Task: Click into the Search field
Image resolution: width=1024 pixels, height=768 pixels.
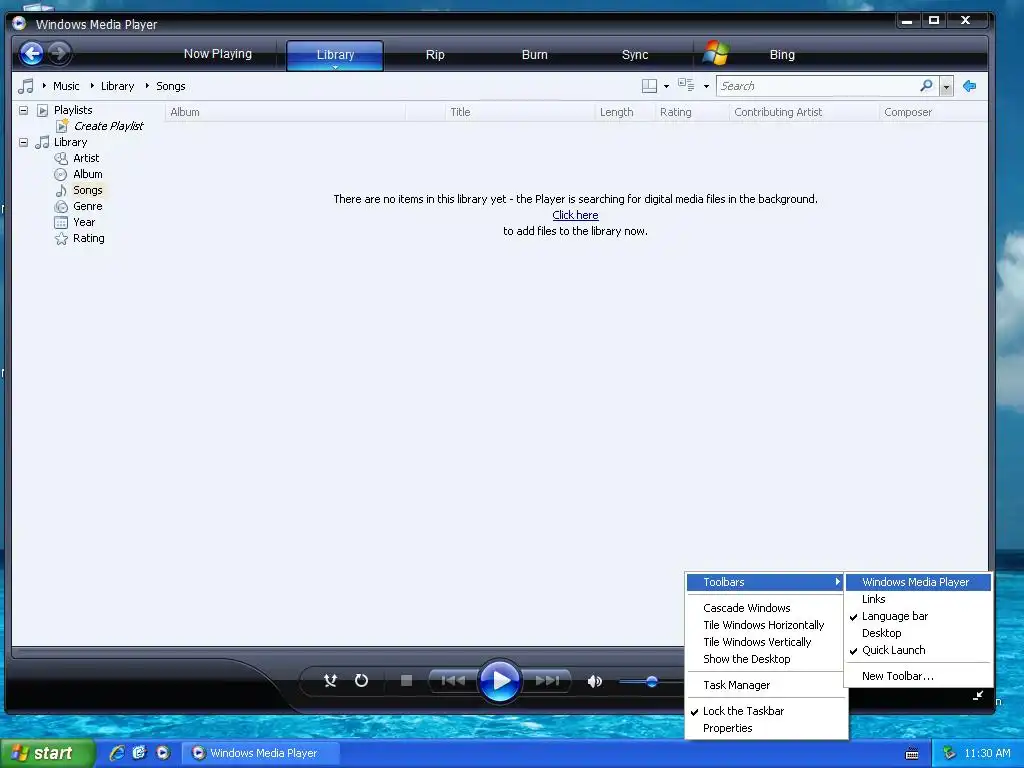Action: (x=818, y=86)
